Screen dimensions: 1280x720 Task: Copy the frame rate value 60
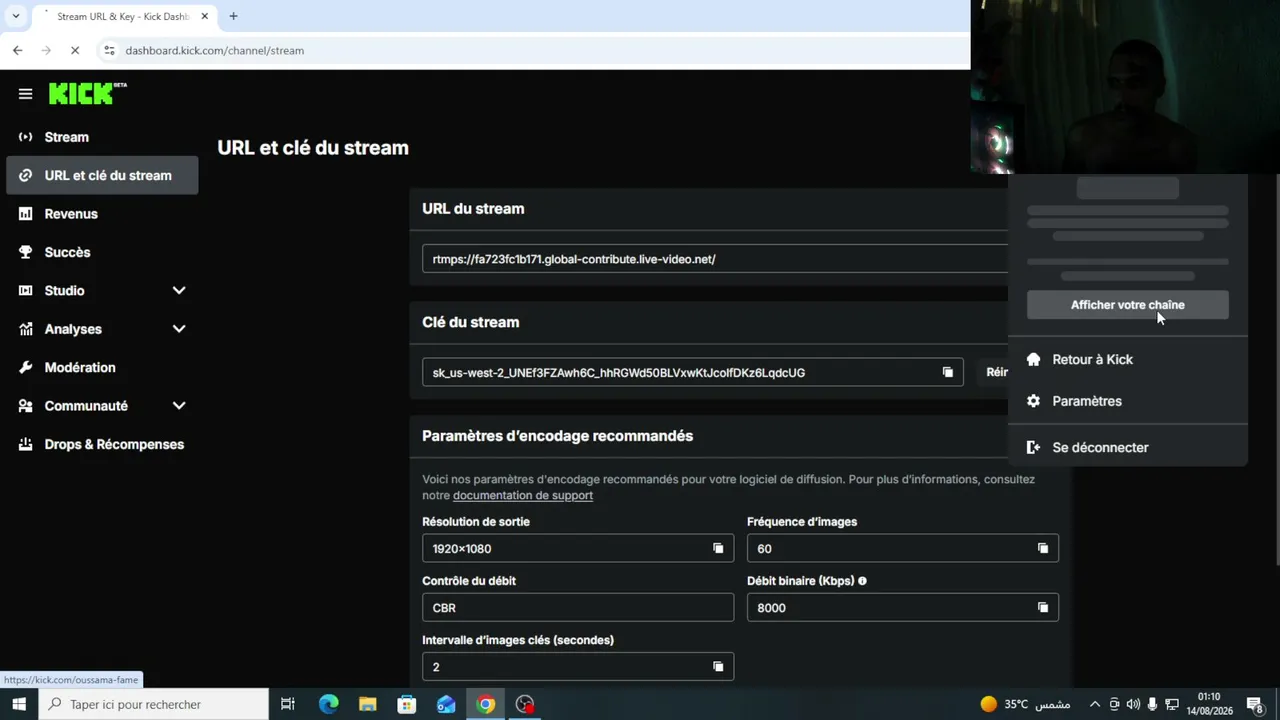[x=1042, y=548]
